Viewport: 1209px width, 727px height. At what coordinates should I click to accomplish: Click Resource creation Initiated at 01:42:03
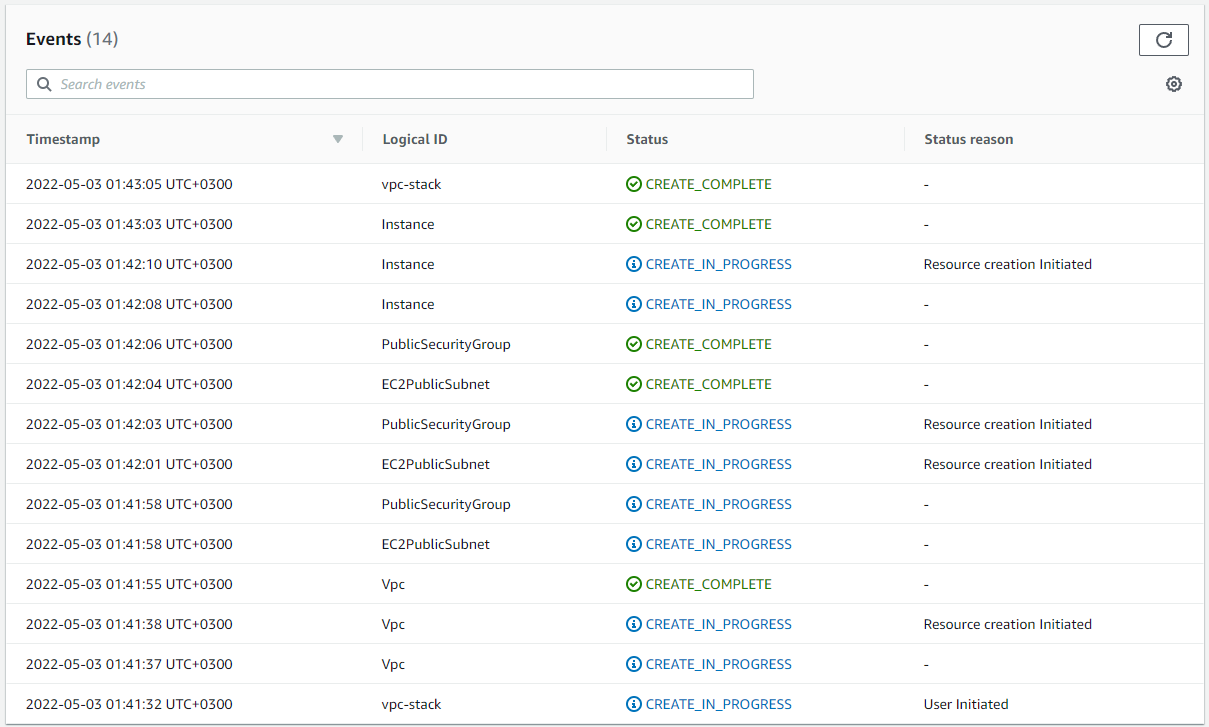(1008, 424)
